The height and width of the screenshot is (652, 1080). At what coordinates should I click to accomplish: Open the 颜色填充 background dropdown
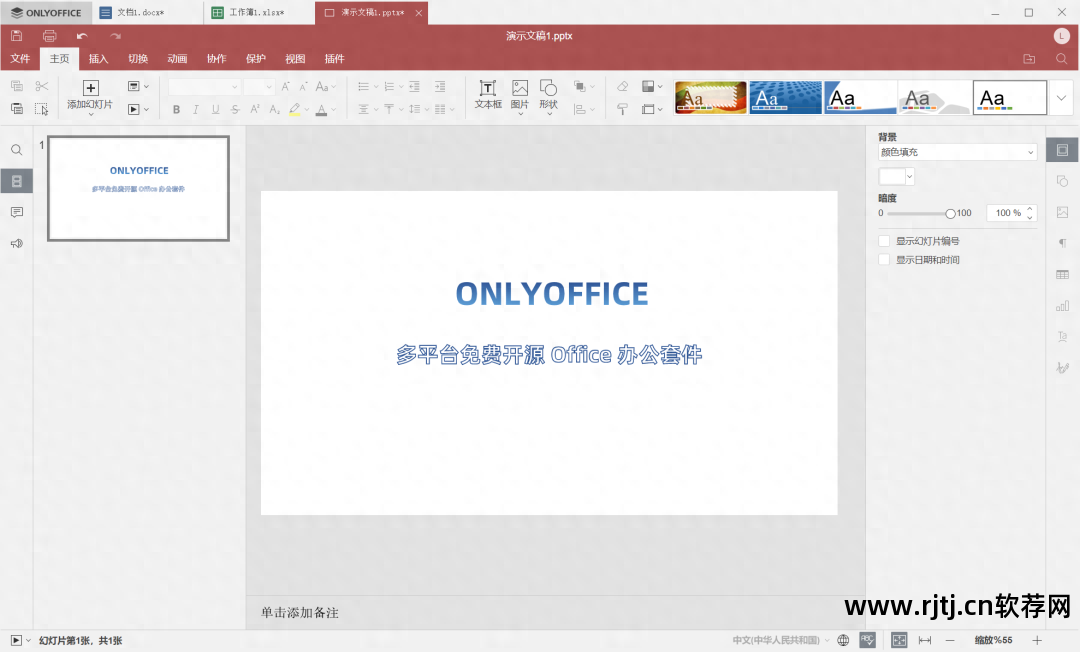[957, 152]
